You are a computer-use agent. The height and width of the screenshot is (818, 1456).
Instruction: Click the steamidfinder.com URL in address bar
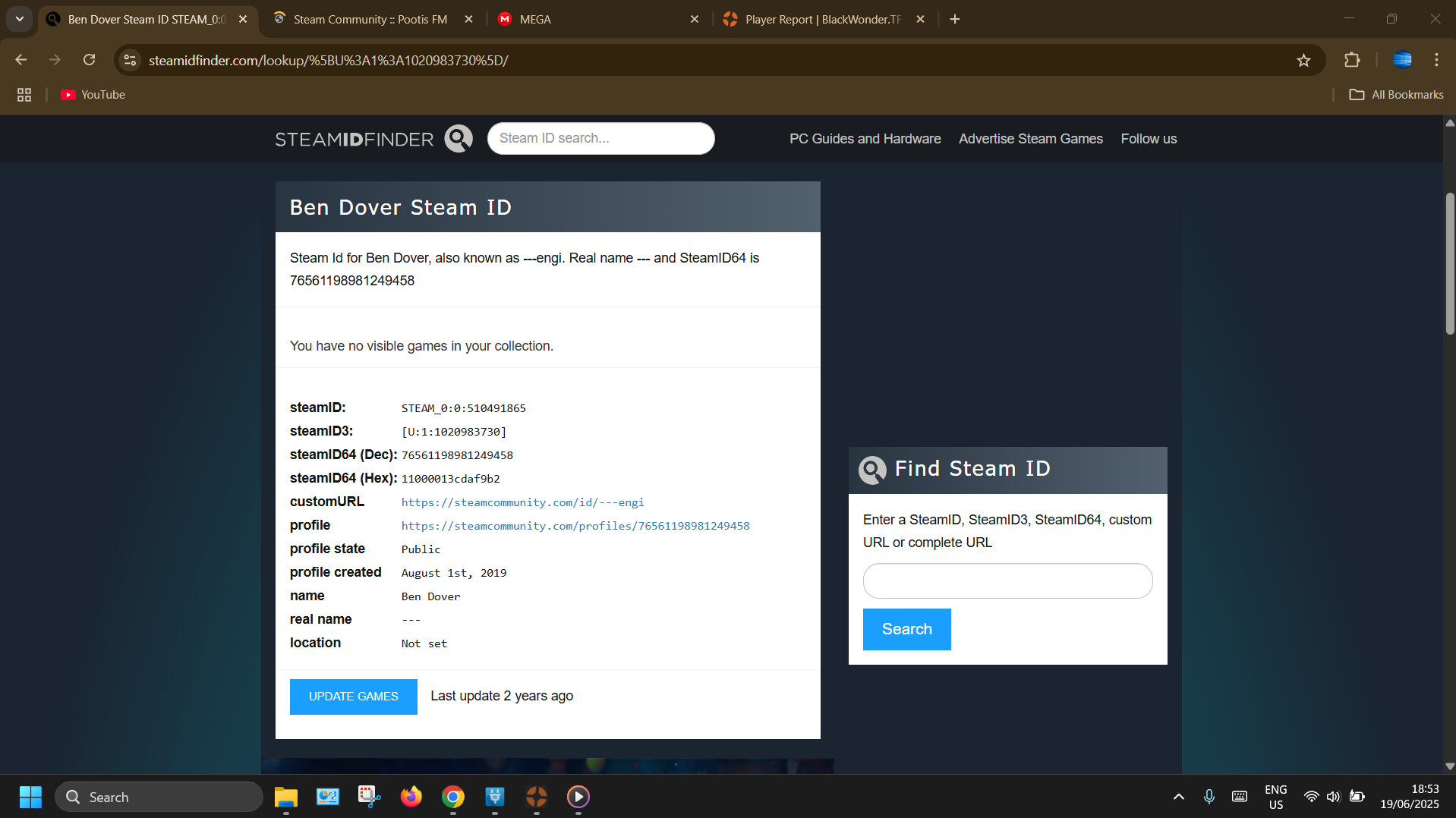pos(328,60)
